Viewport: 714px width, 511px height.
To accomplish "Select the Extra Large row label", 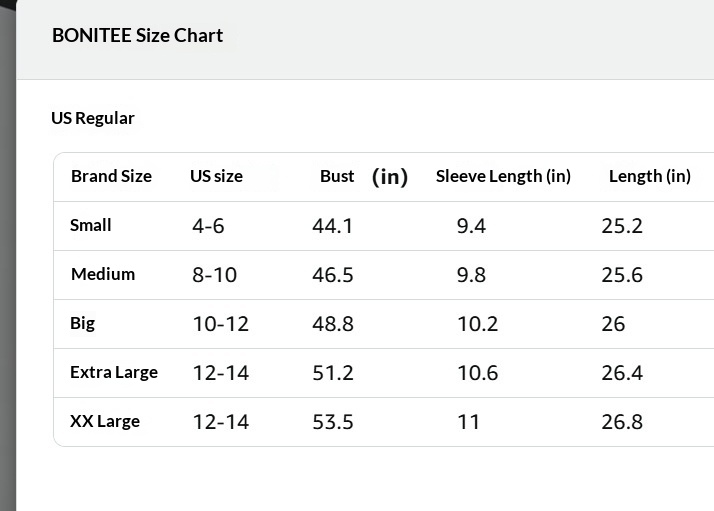I will click(x=114, y=372).
